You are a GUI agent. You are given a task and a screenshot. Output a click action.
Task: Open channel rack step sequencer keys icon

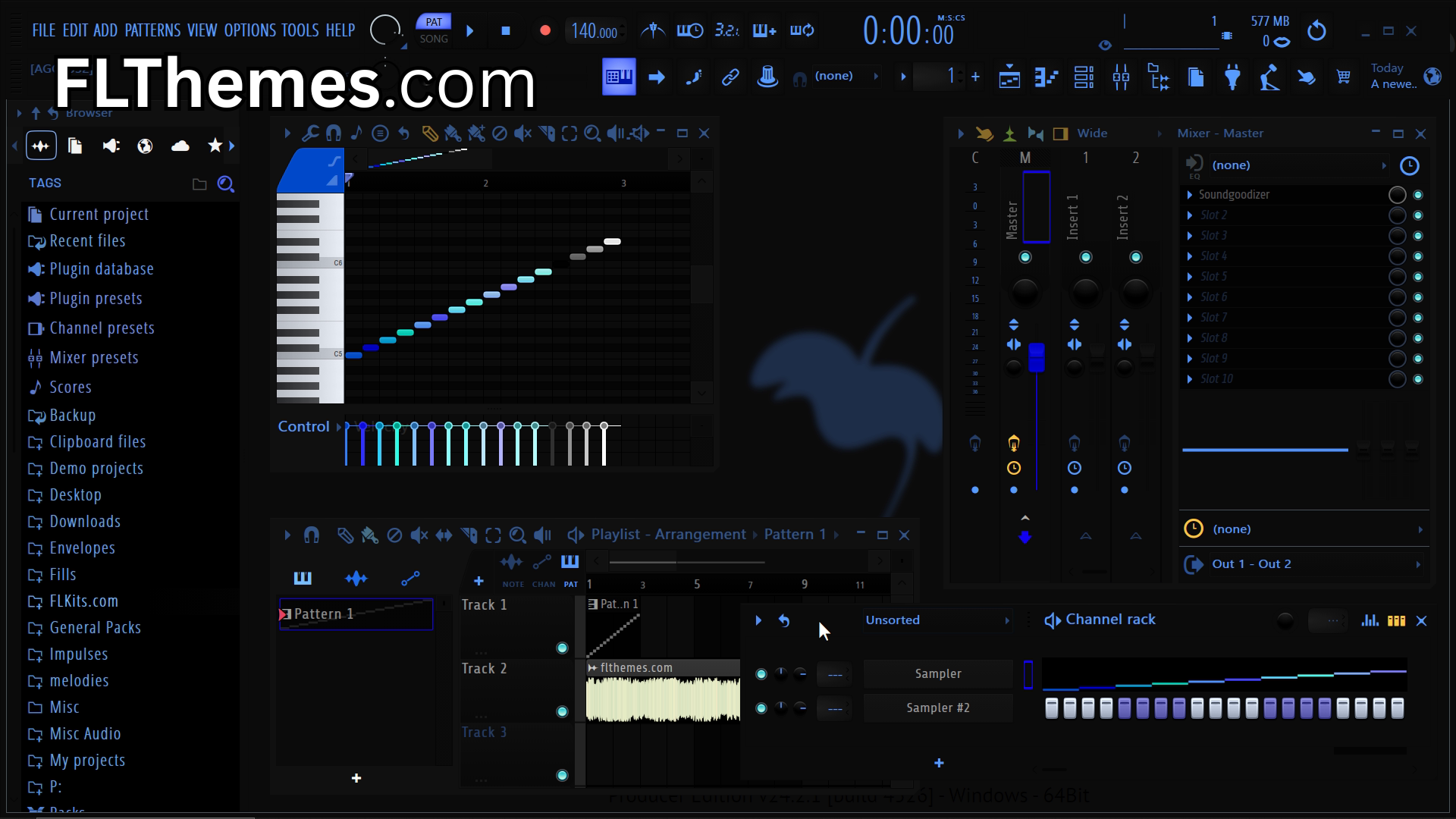click(1396, 620)
